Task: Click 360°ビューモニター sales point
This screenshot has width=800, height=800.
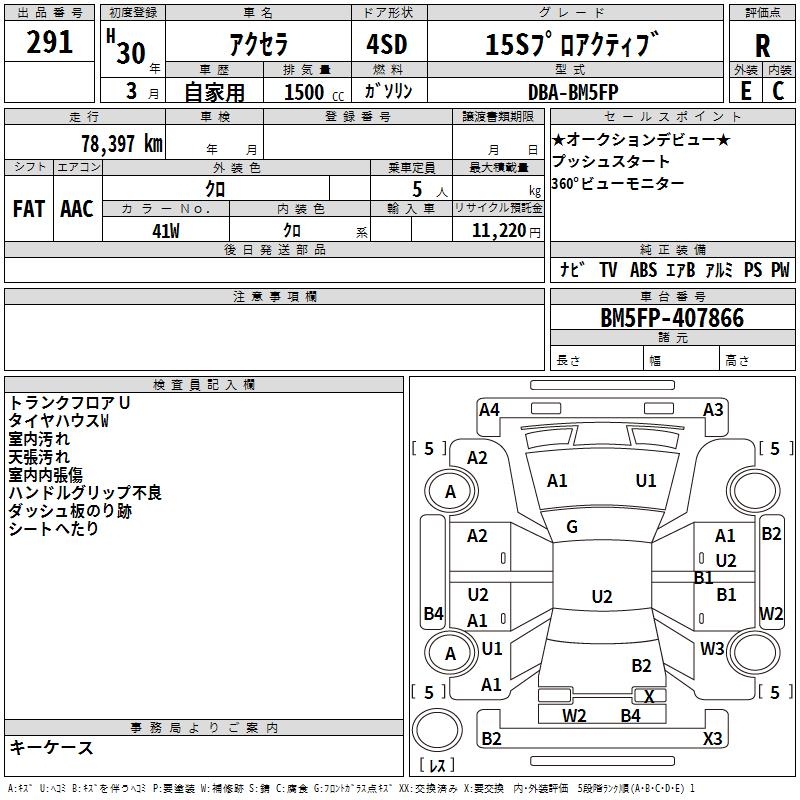Action: click(618, 183)
